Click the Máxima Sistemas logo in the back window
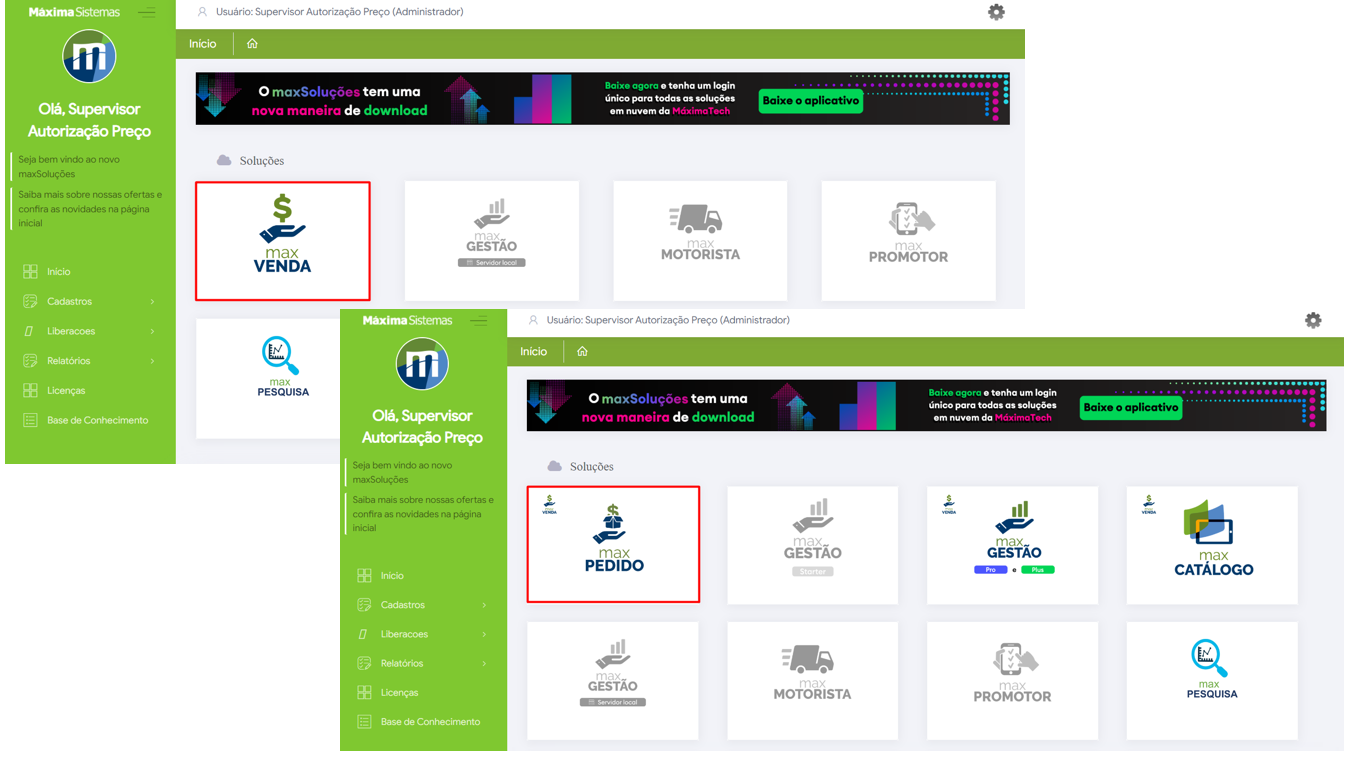The height and width of the screenshot is (757, 1349). pos(74,13)
